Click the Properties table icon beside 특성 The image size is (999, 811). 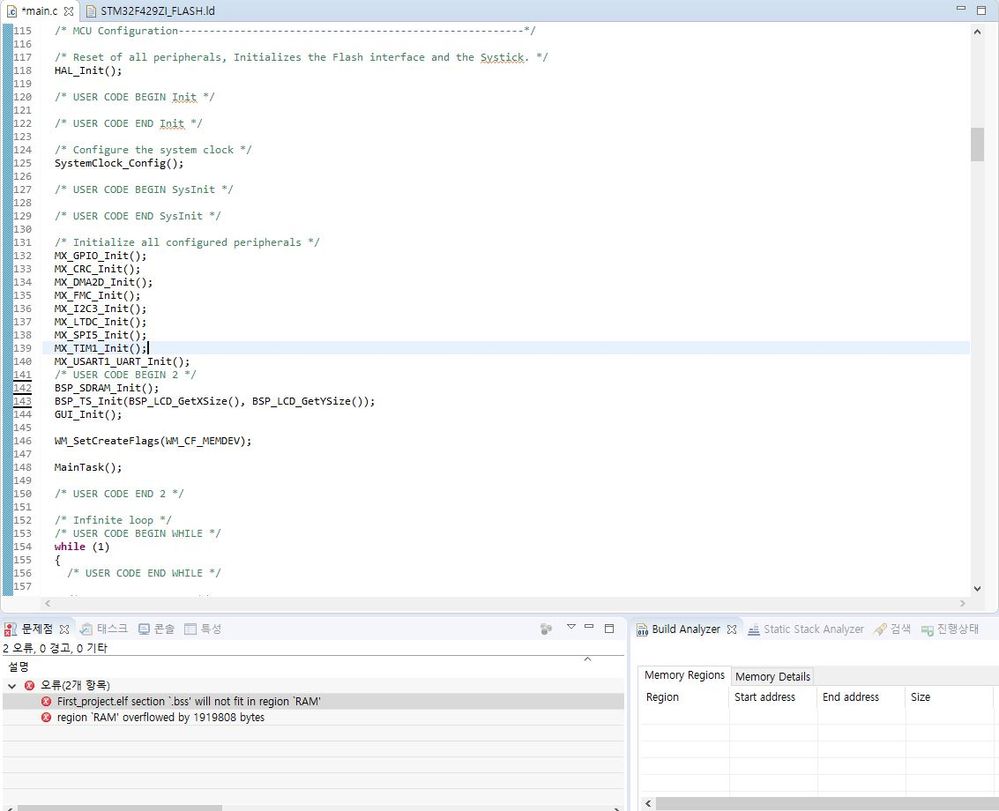point(190,629)
